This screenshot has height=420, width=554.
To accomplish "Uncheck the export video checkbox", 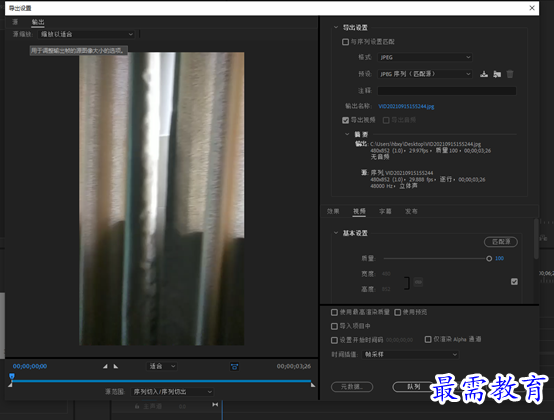I will (345, 120).
